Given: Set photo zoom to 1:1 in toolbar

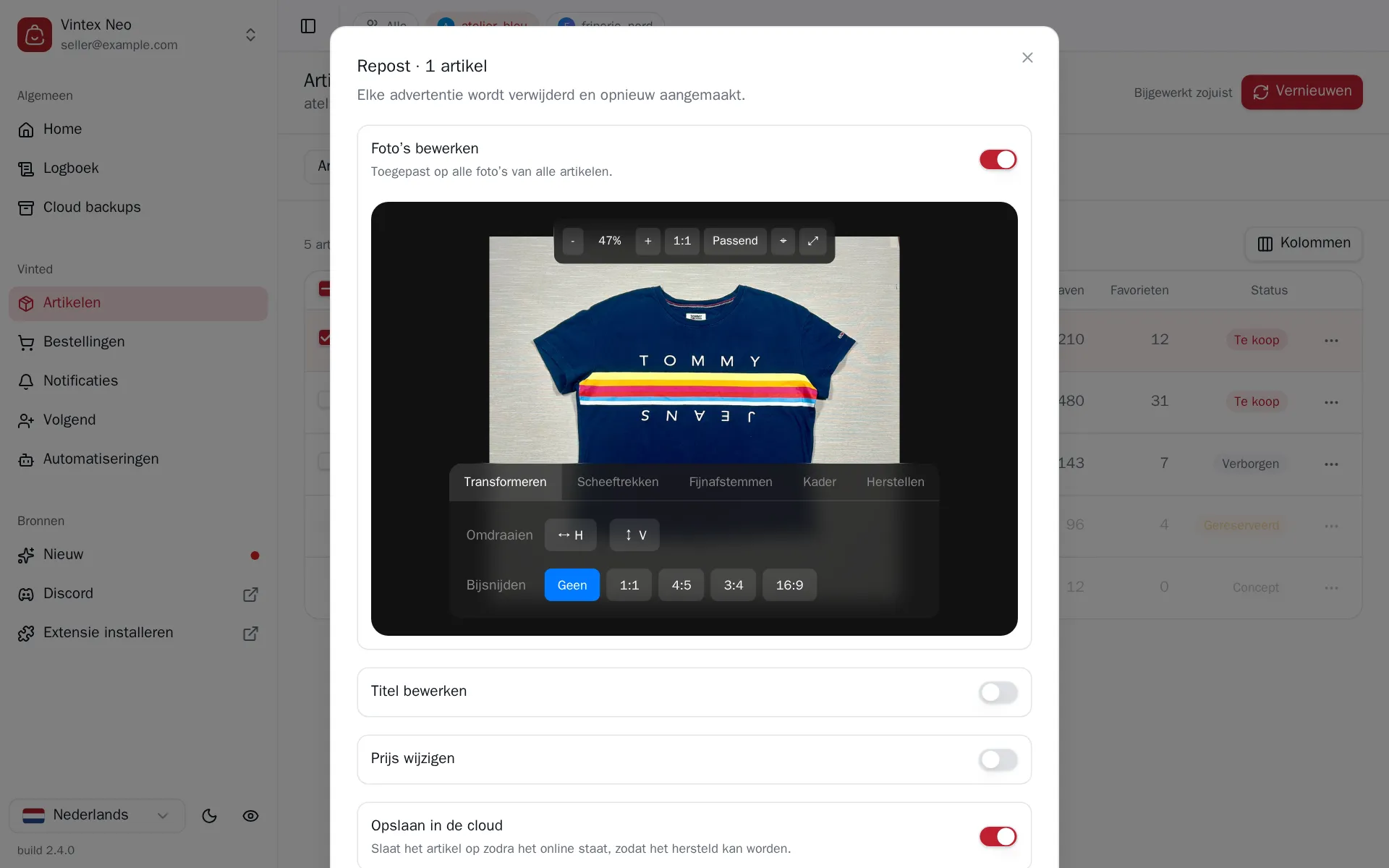Looking at the screenshot, I should [681, 241].
